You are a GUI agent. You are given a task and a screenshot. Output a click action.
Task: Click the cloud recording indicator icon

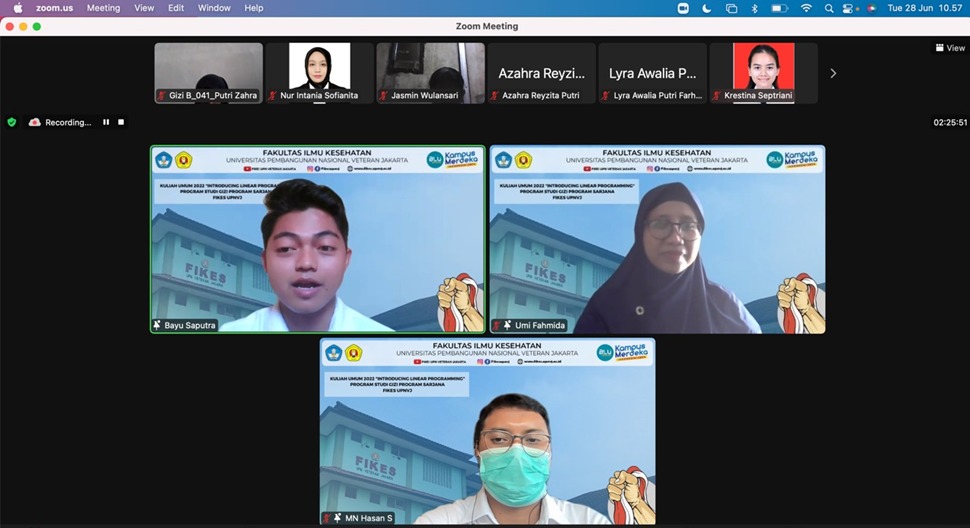(x=35, y=122)
